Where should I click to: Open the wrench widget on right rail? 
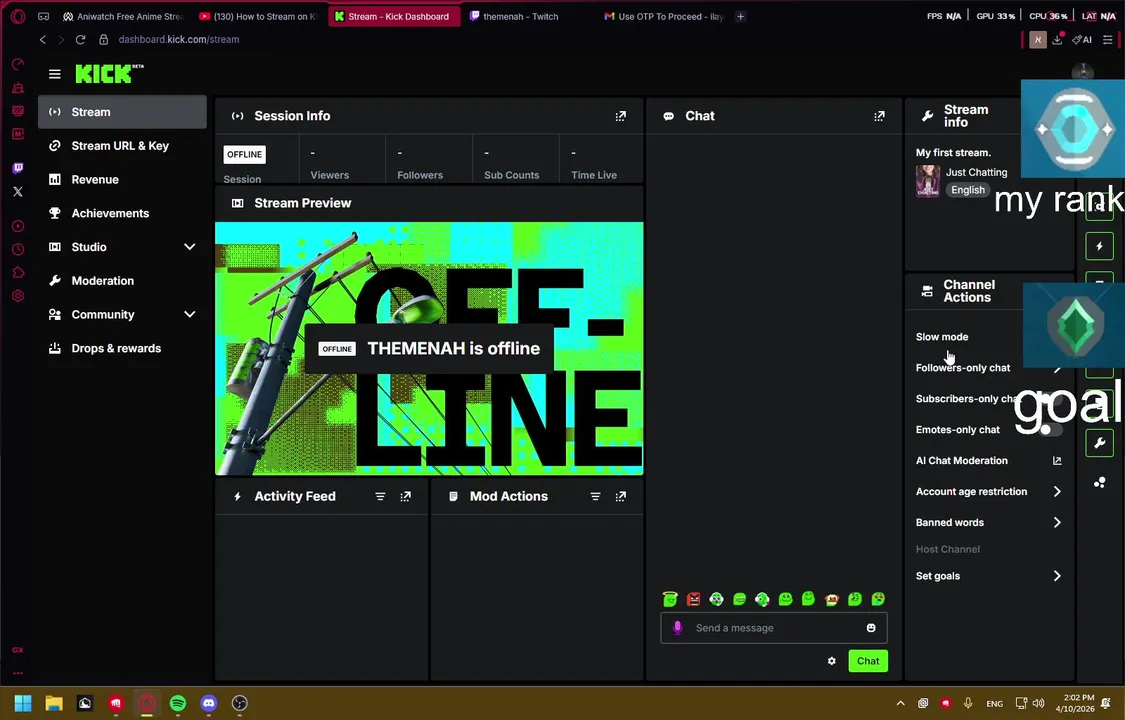click(1099, 442)
